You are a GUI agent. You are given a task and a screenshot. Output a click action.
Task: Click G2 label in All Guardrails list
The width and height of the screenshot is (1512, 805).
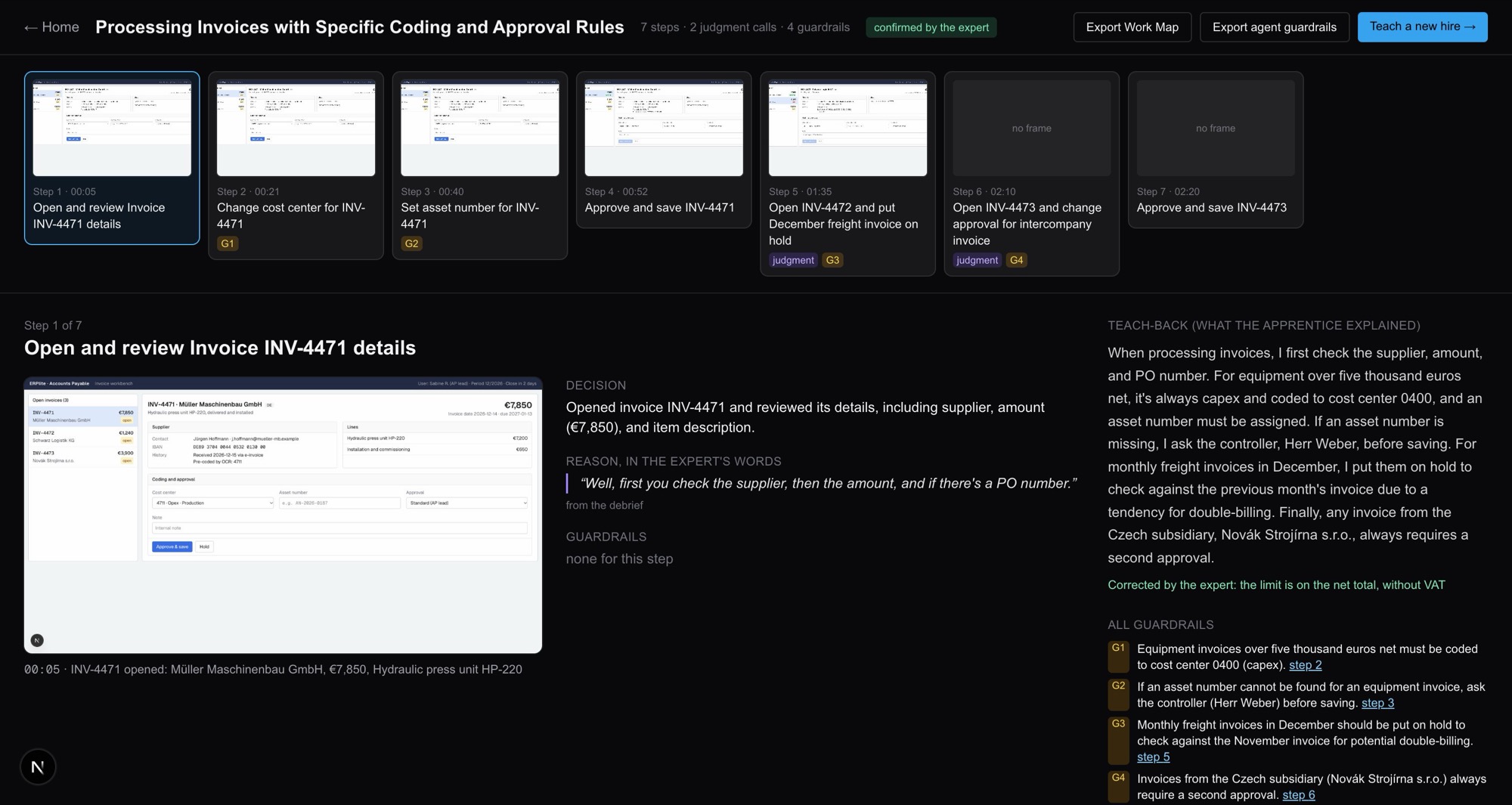(x=1118, y=694)
